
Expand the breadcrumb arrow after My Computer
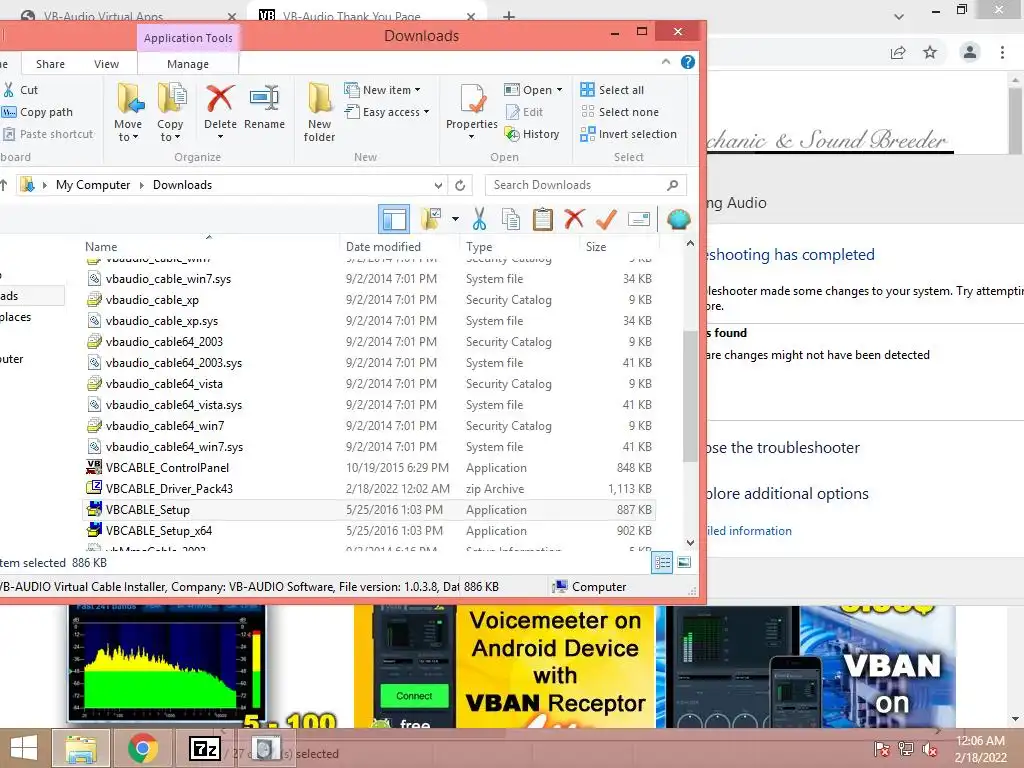tap(142, 185)
